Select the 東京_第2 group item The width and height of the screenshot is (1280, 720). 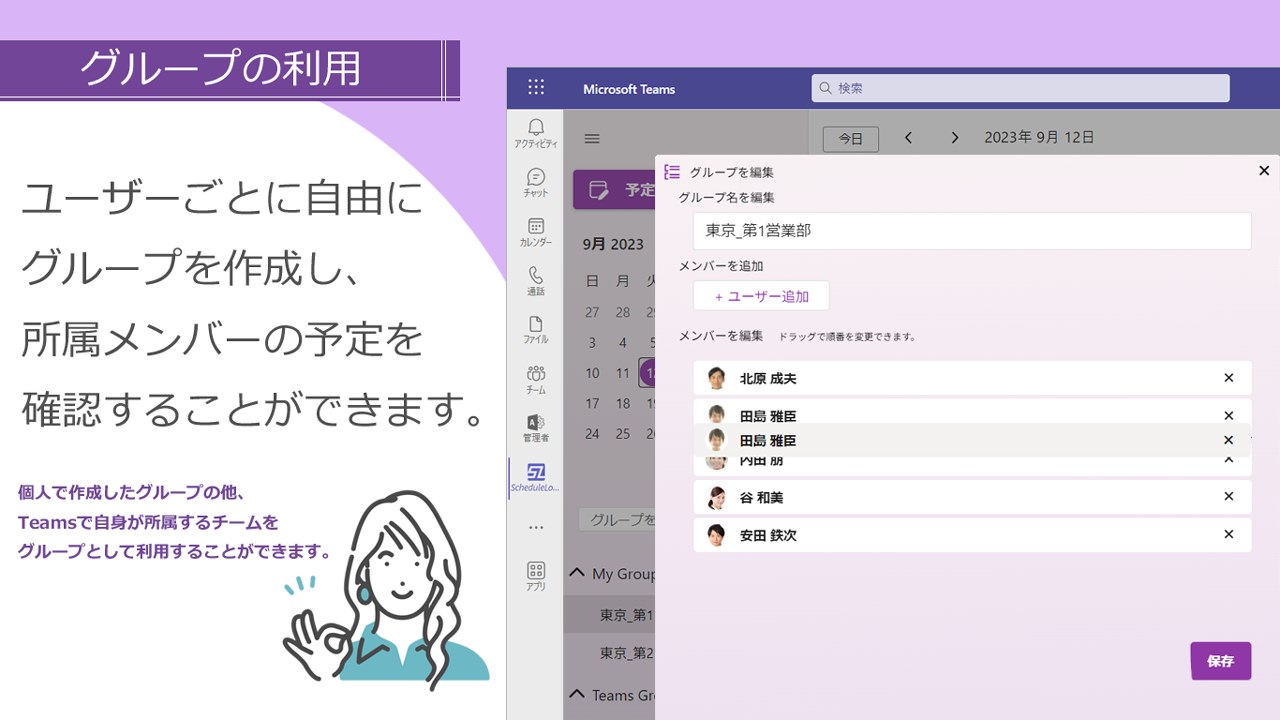609,653
